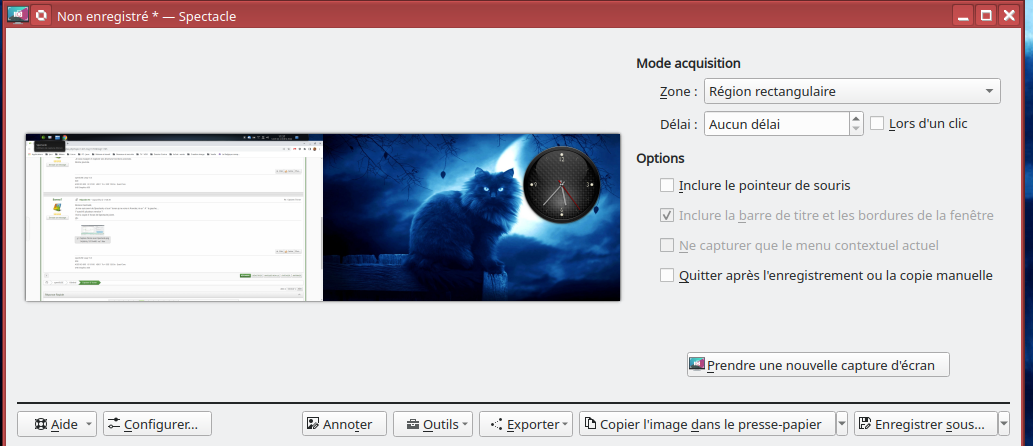Image resolution: width=1033 pixels, height=446 pixels.
Task: Increase the Délai value with up arrow
Action: pyautogui.click(x=856, y=118)
